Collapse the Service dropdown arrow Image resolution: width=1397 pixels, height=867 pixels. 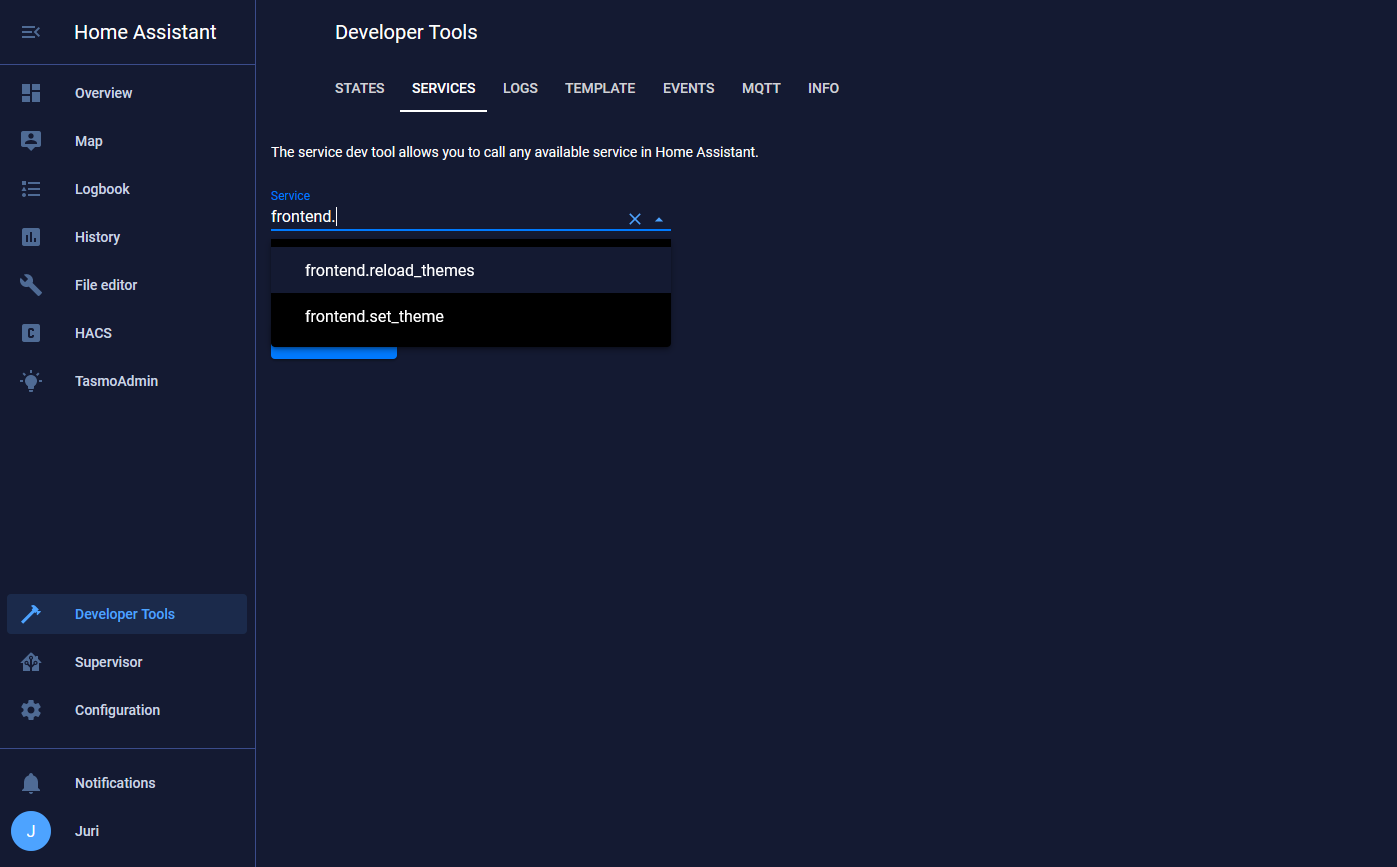pyautogui.click(x=659, y=219)
